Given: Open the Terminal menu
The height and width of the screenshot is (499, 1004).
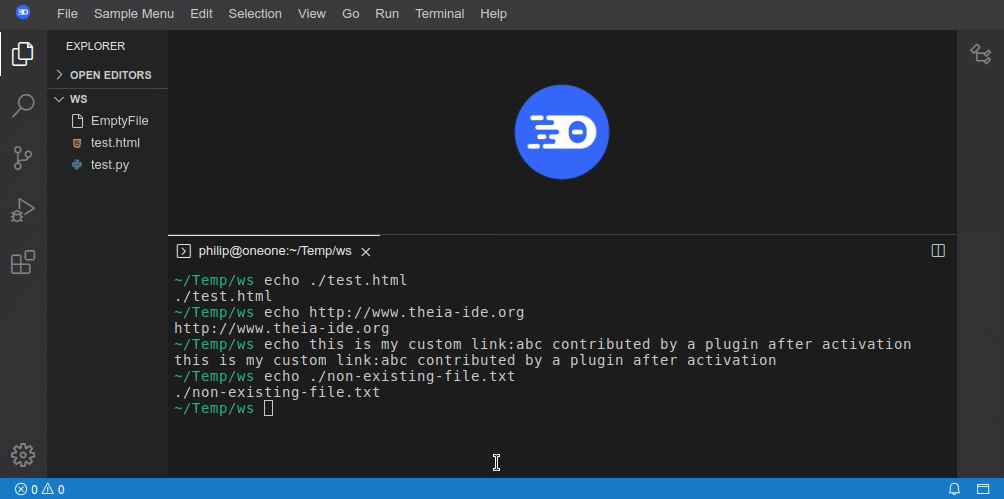Looking at the screenshot, I should point(439,13).
